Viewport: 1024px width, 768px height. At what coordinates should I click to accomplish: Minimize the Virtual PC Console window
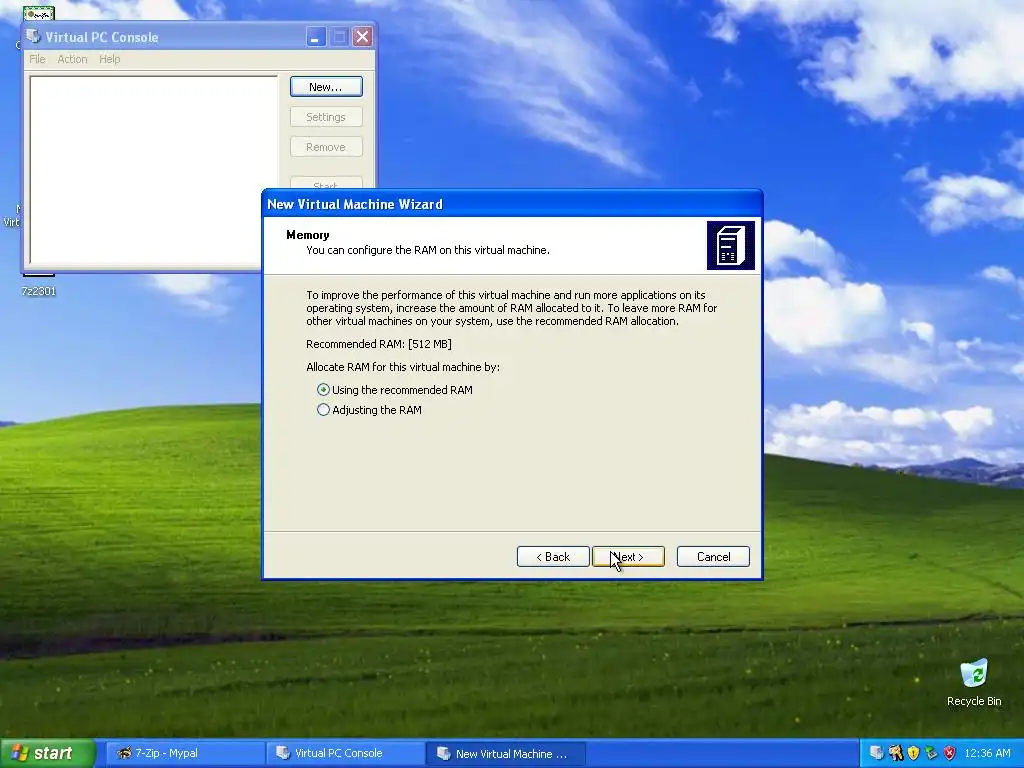(x=315, y=37)
